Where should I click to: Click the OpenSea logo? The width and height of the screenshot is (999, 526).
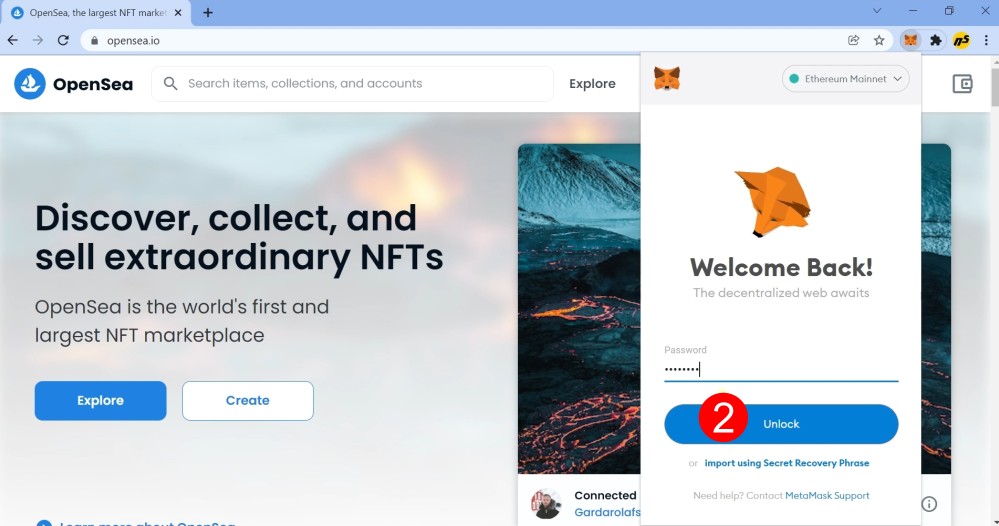point(73,83)
